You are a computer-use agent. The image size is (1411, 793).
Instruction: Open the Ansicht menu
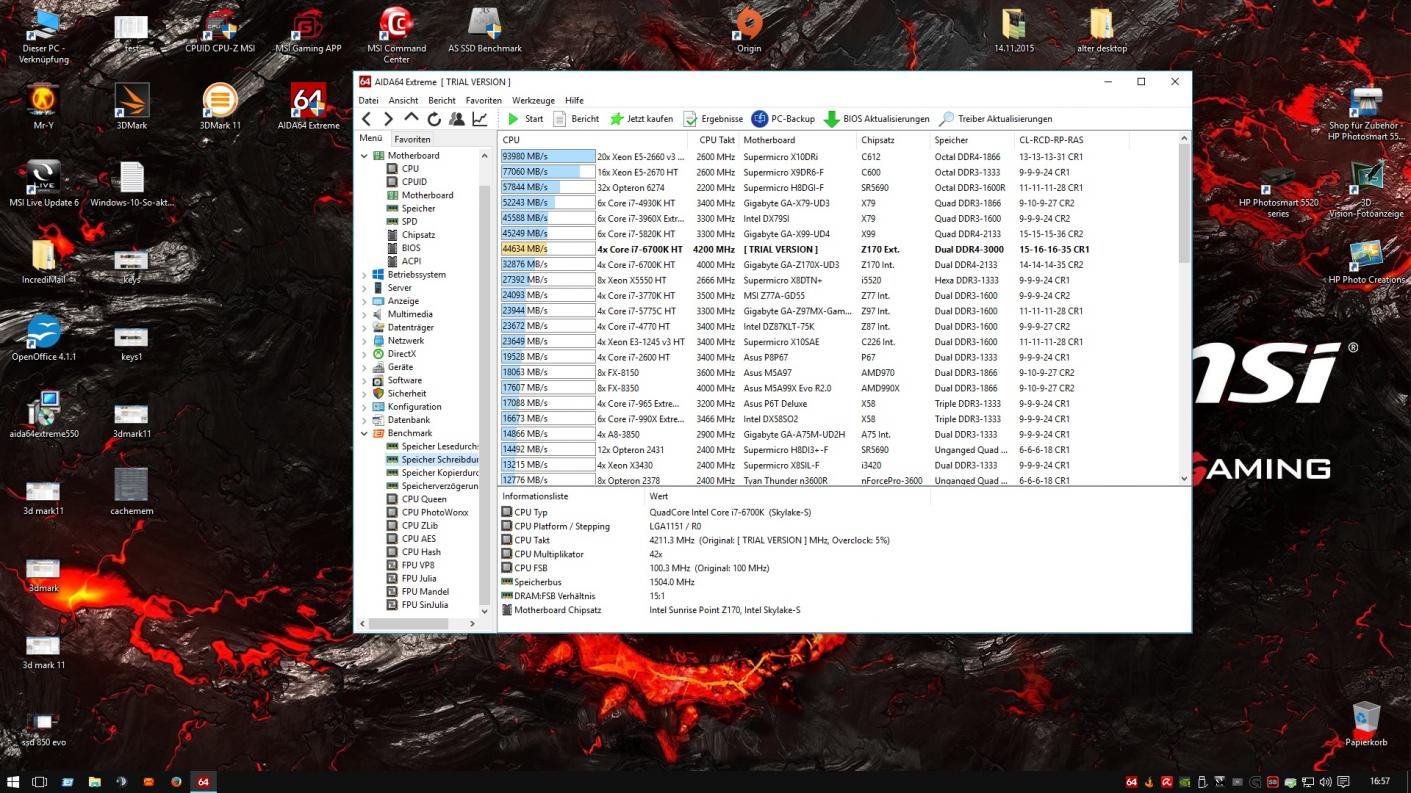(x=403, y=100)
